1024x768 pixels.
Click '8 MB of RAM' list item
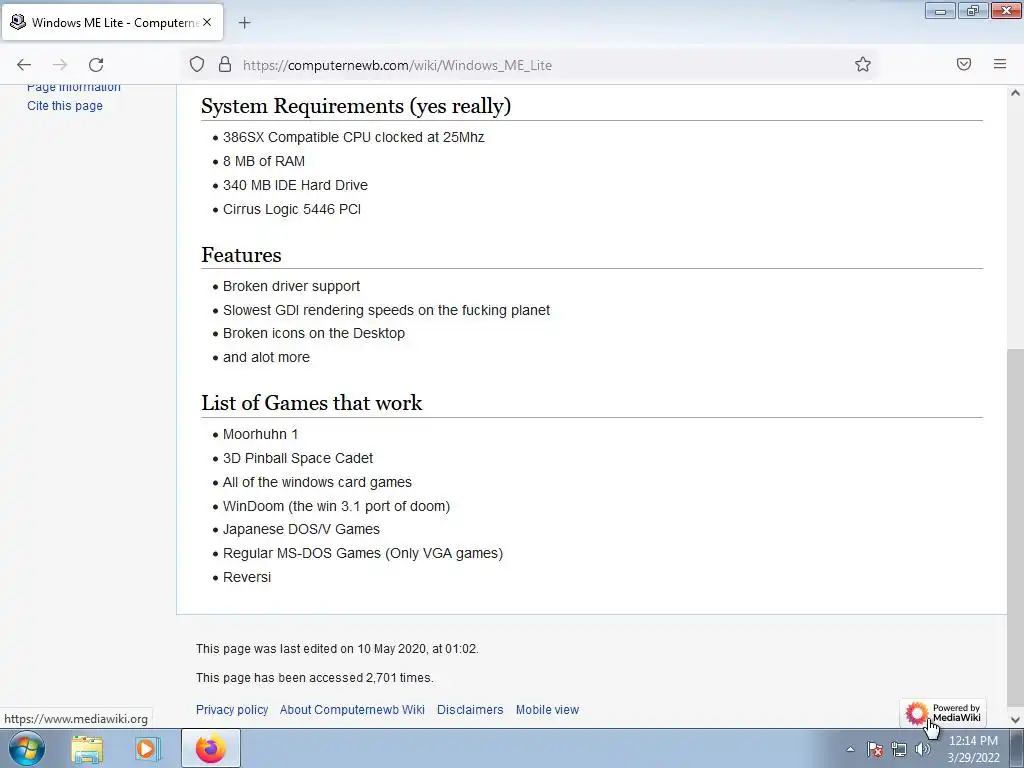(x=264, y=161)
